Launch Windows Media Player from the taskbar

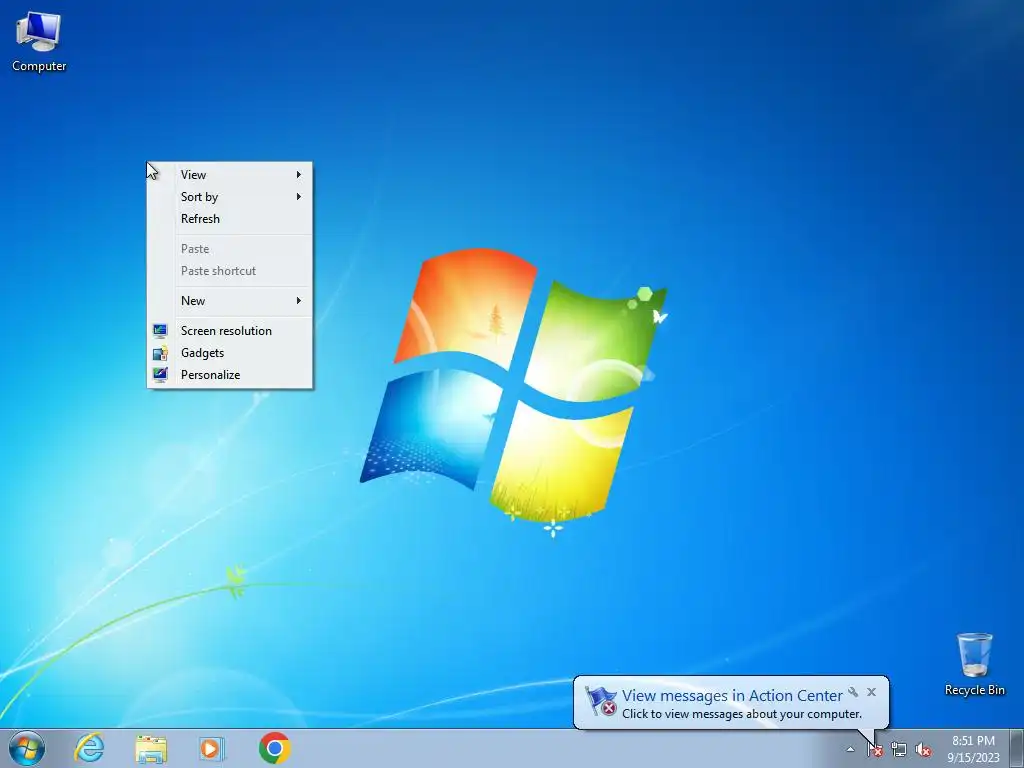coord(212,748)
